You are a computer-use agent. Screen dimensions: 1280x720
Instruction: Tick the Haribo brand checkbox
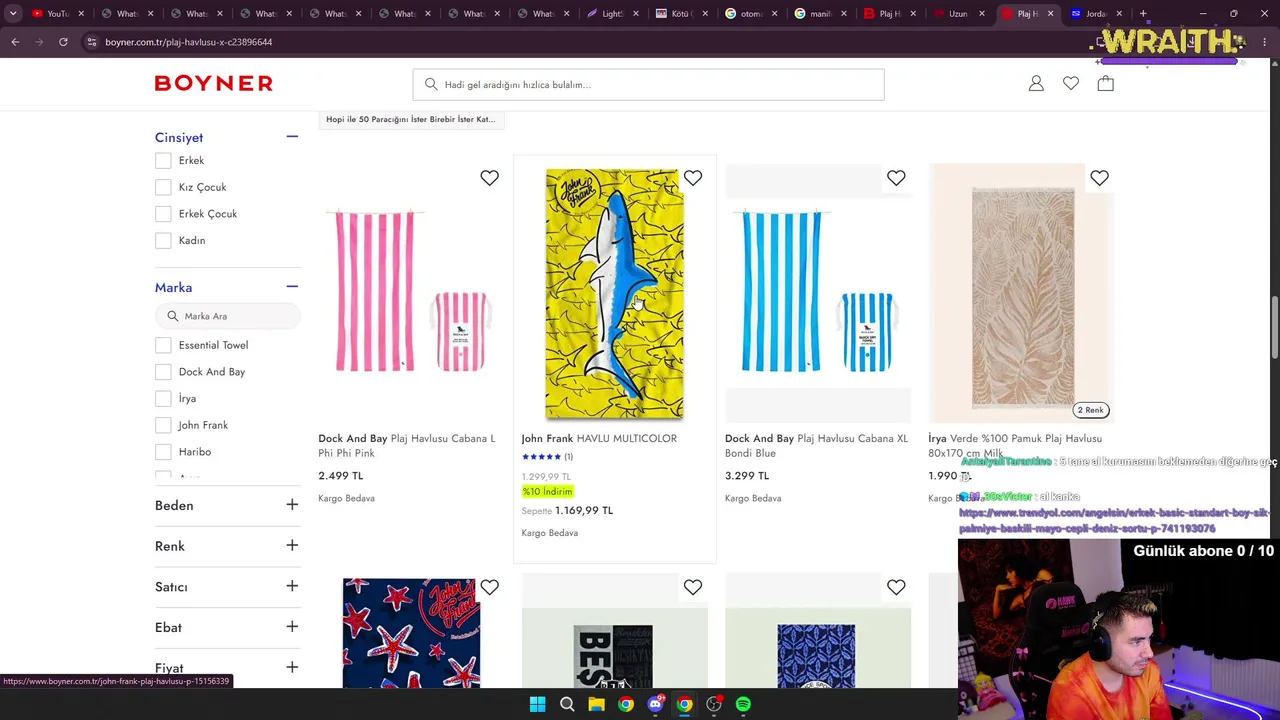[163, 452]
